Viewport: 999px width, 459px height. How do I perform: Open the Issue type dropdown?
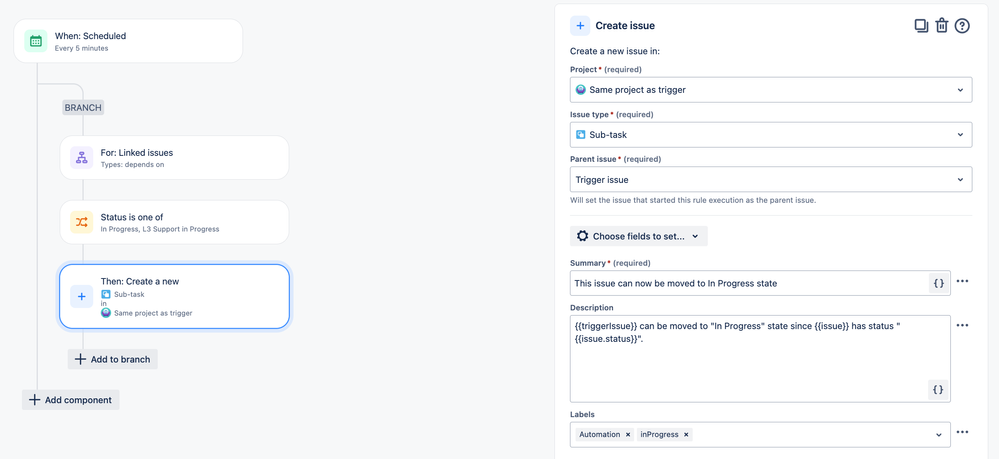click(771, 135)
